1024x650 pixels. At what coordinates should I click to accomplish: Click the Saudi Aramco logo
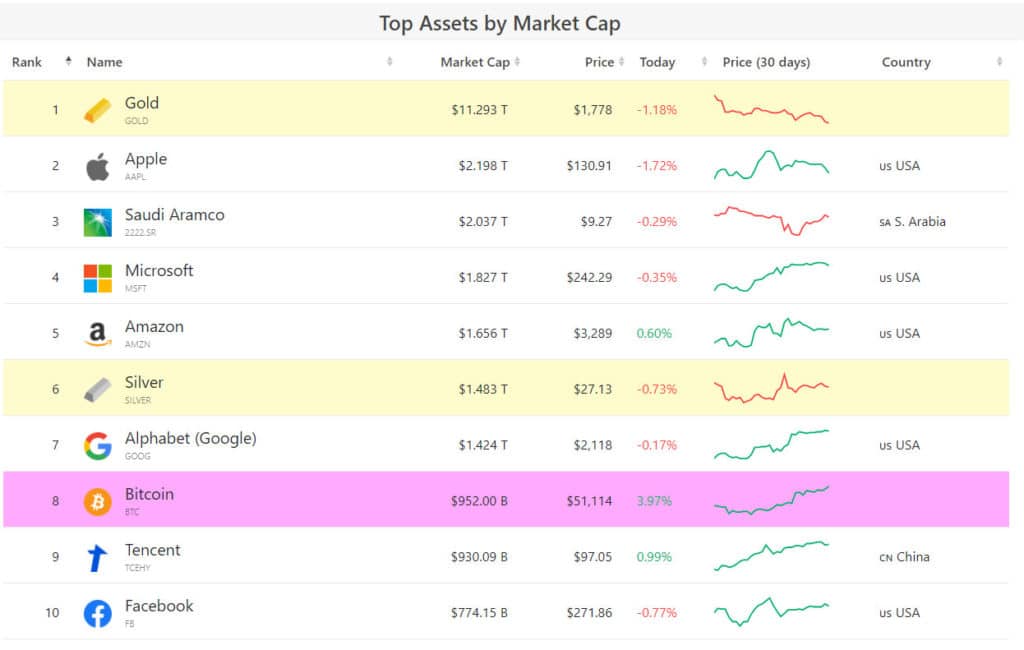point(97,222)
